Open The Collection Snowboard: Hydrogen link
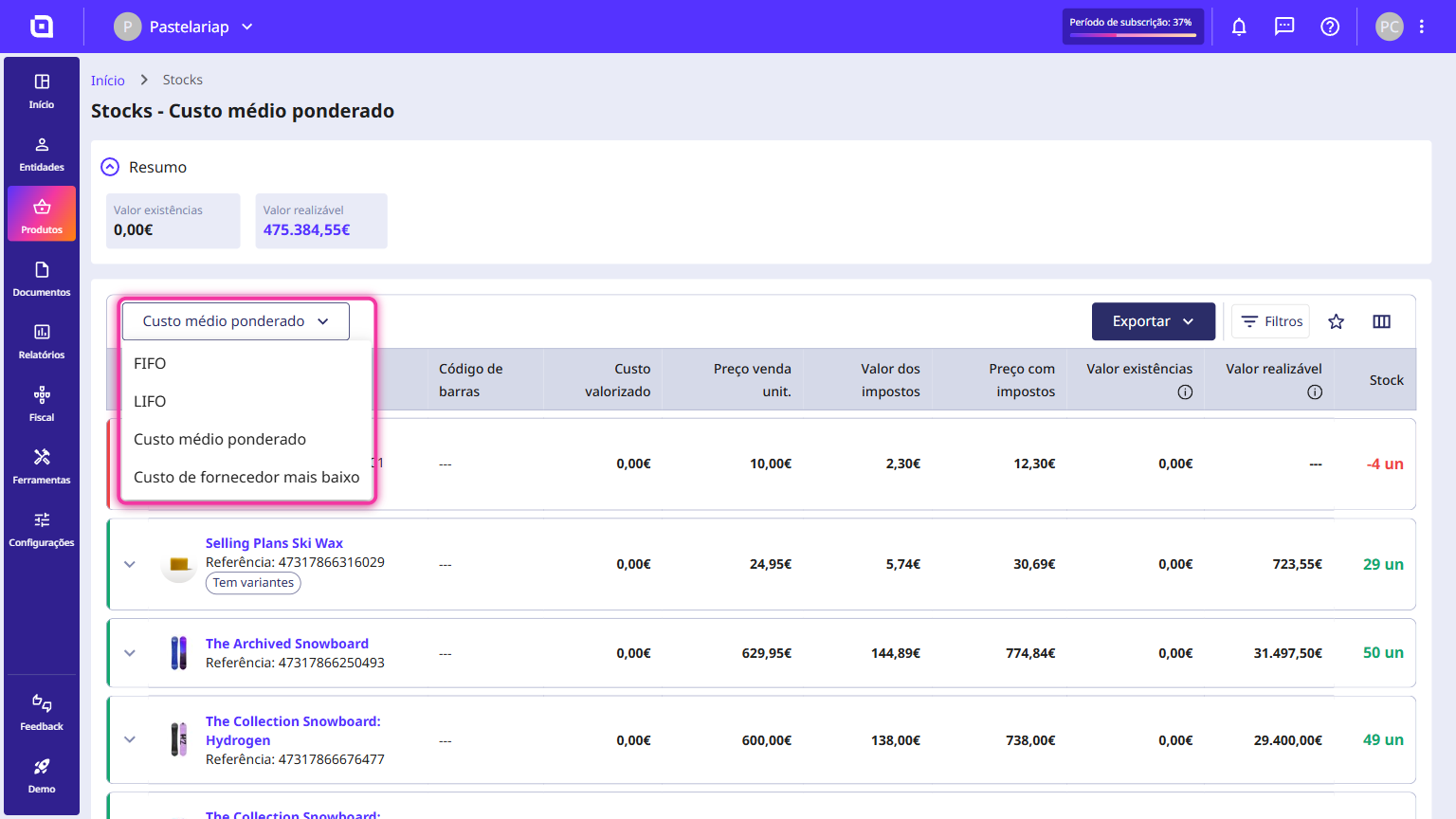The image size is (1456, 819). tap(293, 731)
